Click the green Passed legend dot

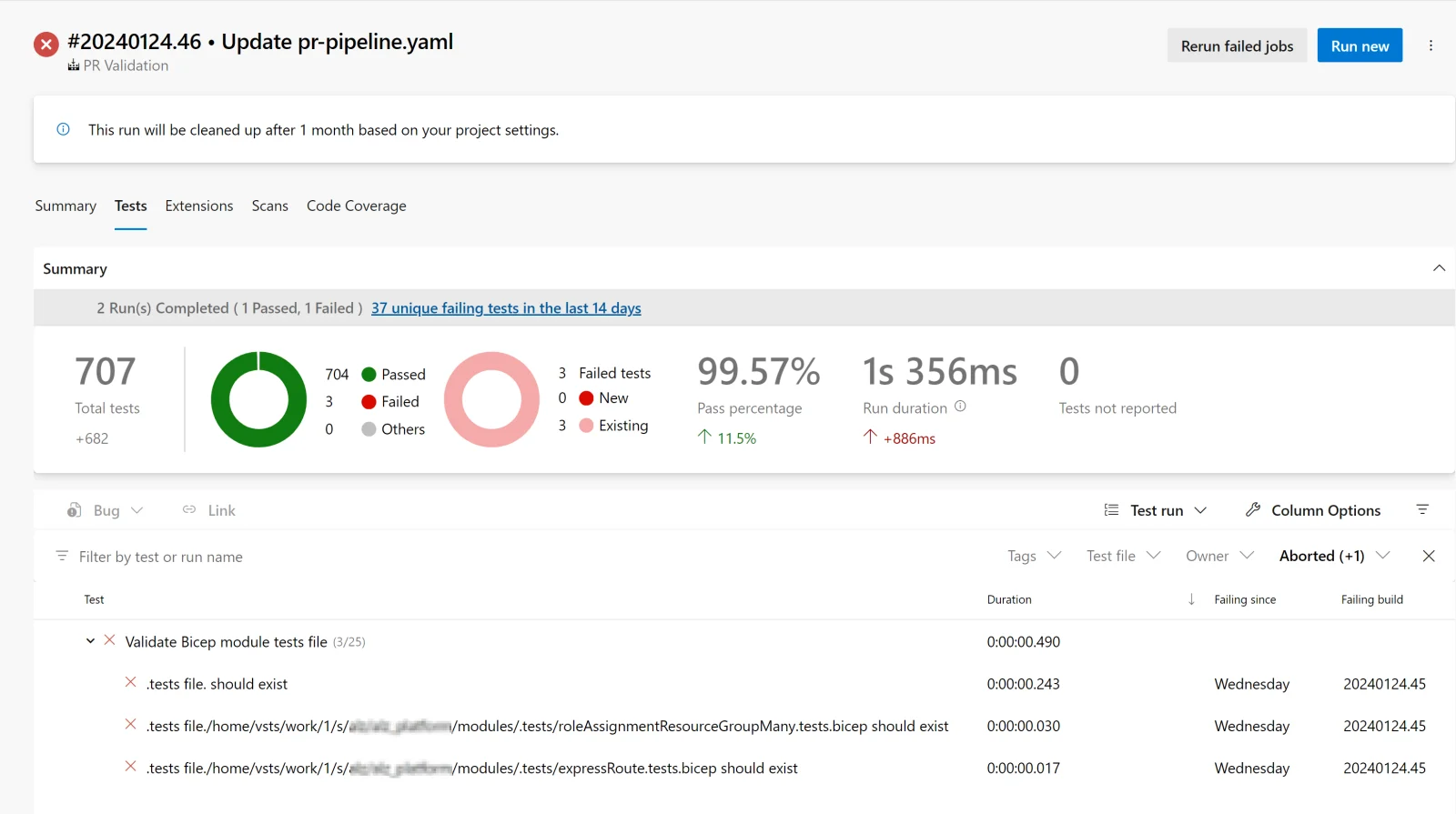tap(369, 374)
